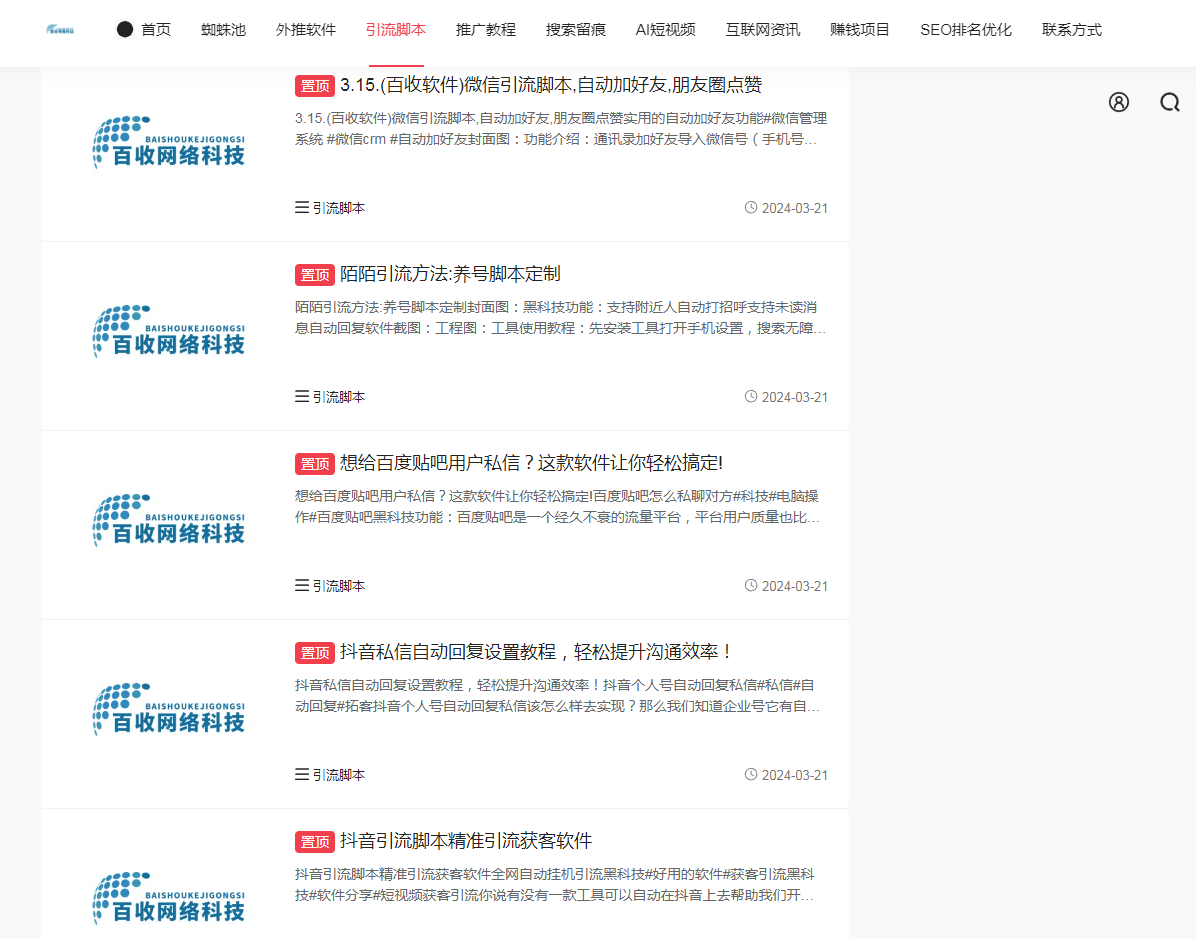Click 引流脚本 category under 抖音私信自动回复 article
1196x939 pixels.
tap(339, 775)
